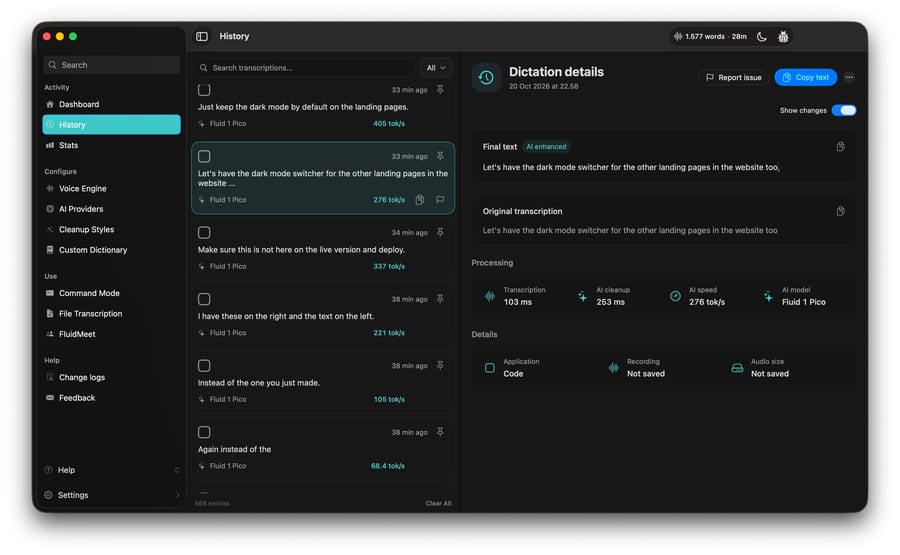
Task: Flag the selected dark mode switcher entry
Action: 440,200
